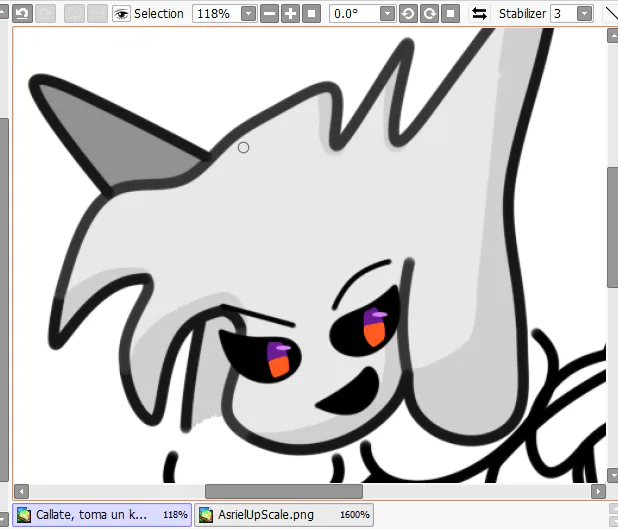618x529 pixels.
Task: Click the greyed-out Redo icon
Action: (45, 14)
